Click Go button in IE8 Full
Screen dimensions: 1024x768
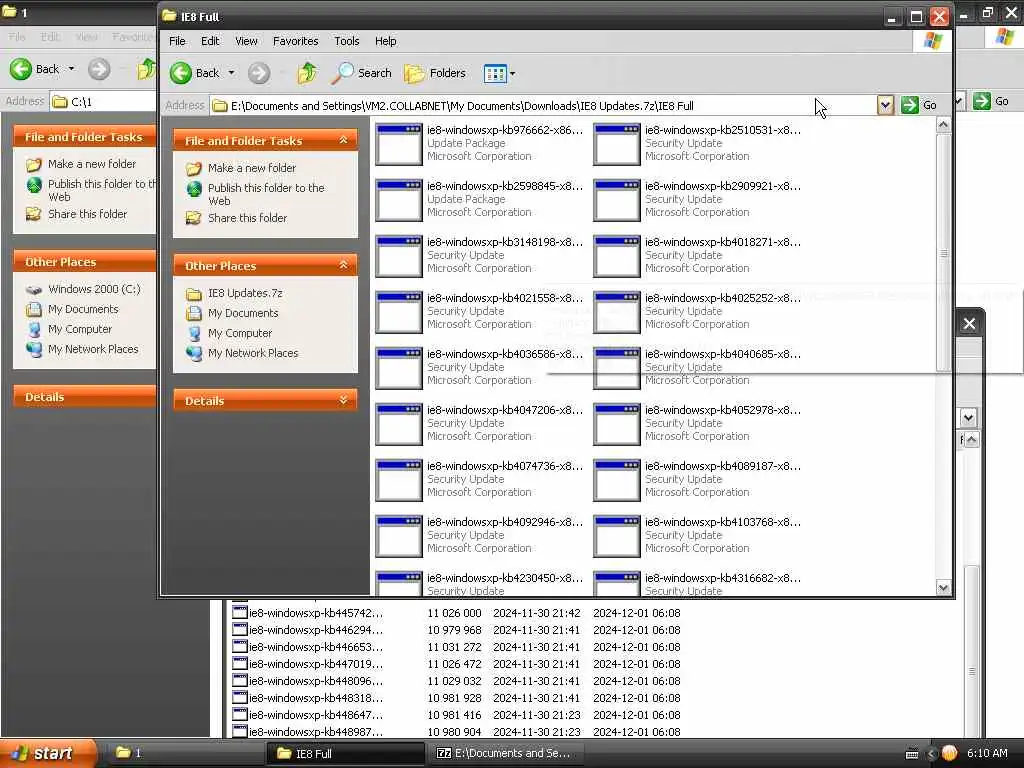920,105
